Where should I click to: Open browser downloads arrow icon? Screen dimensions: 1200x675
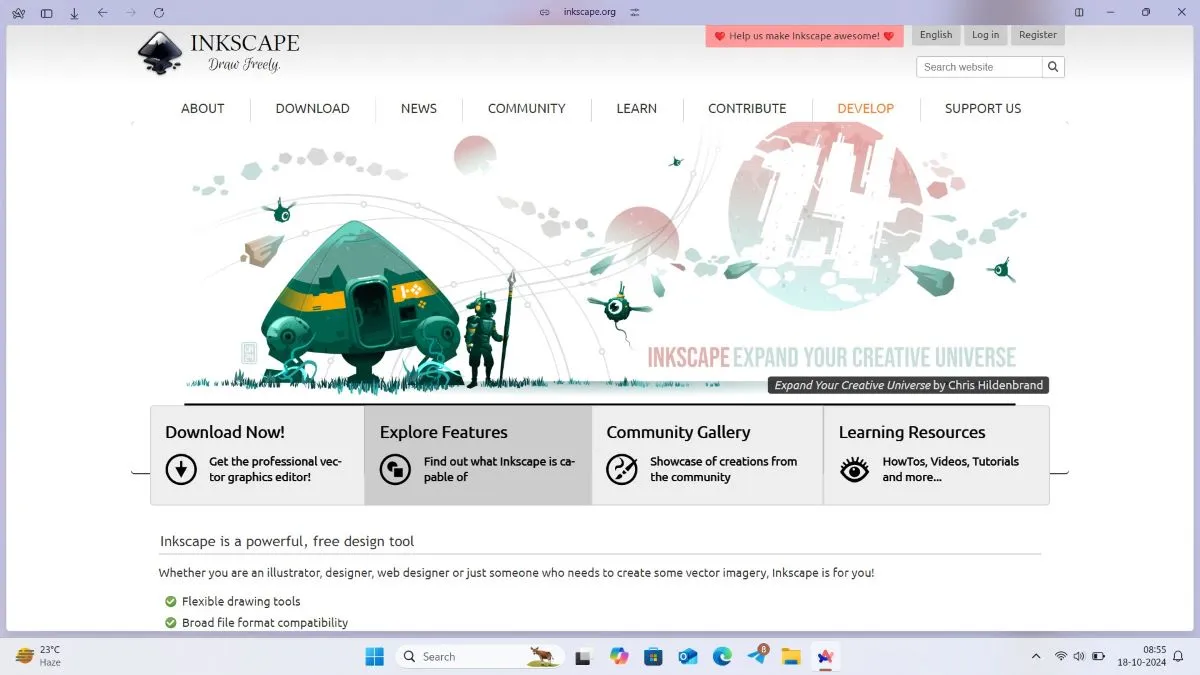[74, 13]
